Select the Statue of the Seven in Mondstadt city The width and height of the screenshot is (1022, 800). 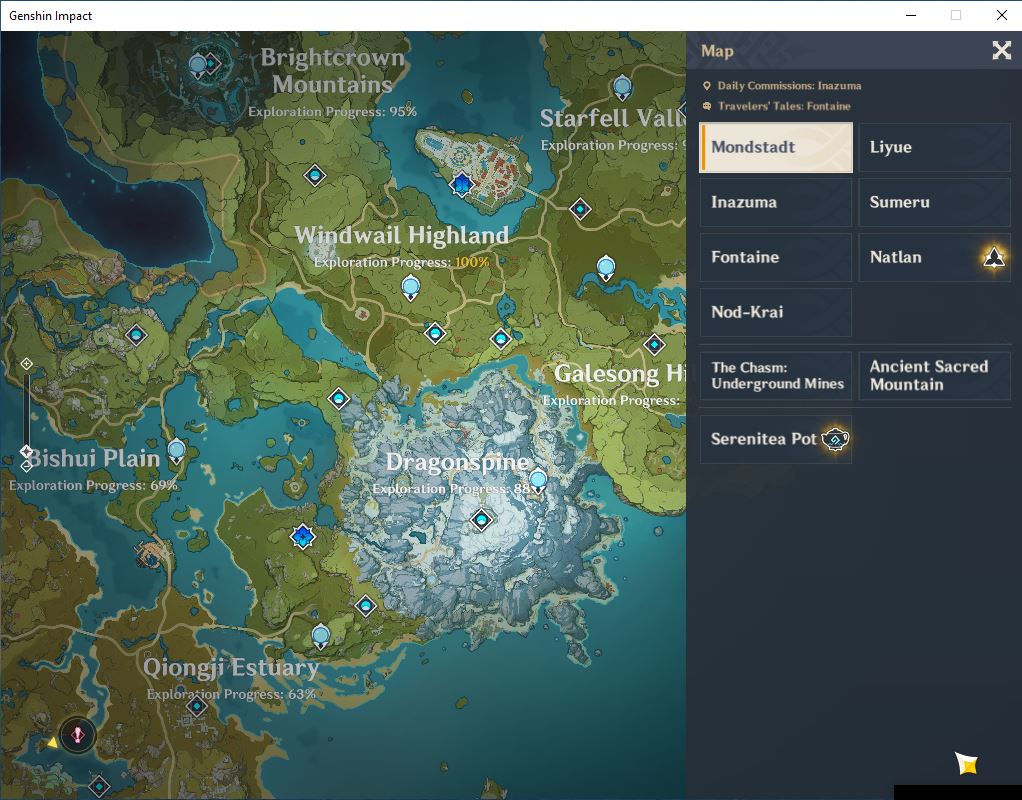tap(461, 185)
